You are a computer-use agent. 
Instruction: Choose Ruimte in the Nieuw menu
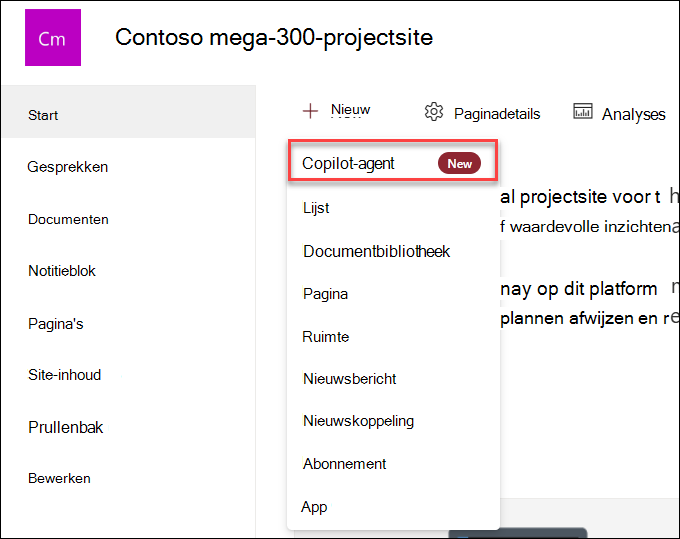click(x=325, y=337)
